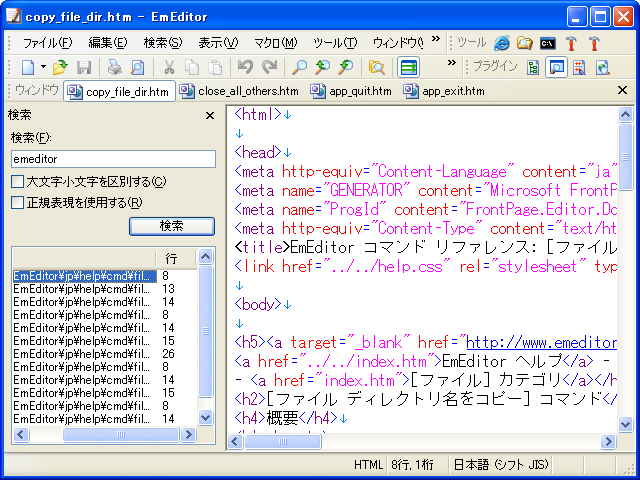Click HTML configuration in status bar

(x=369, y=464)
